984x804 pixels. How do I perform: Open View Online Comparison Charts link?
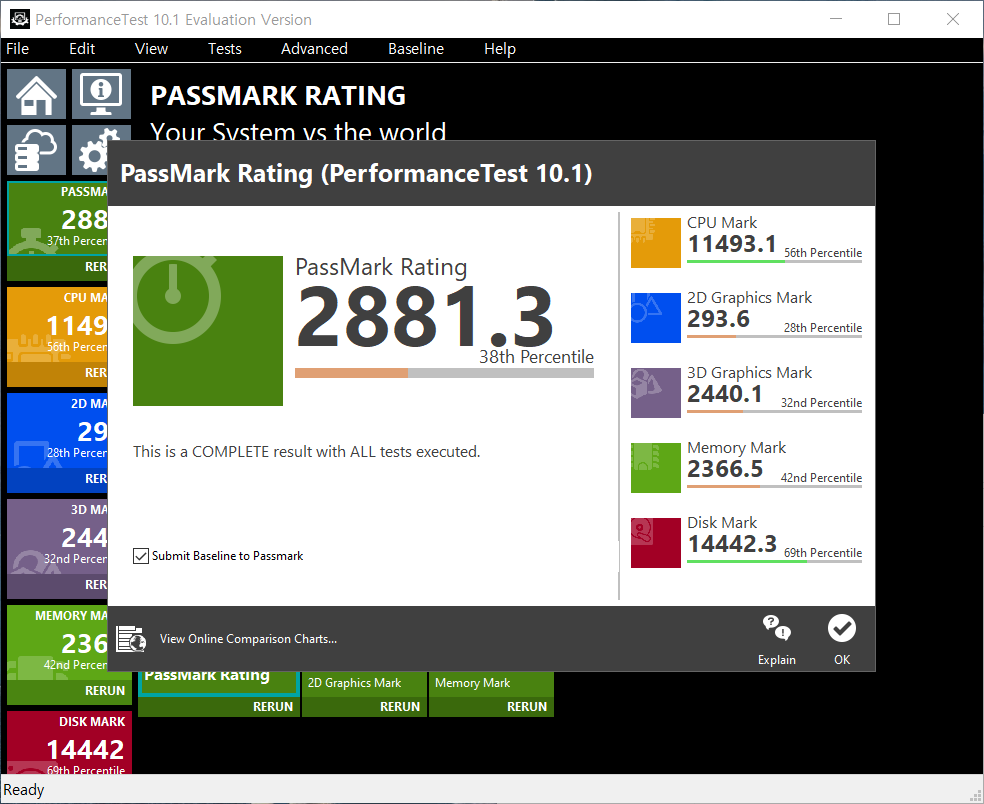(249, 639)
